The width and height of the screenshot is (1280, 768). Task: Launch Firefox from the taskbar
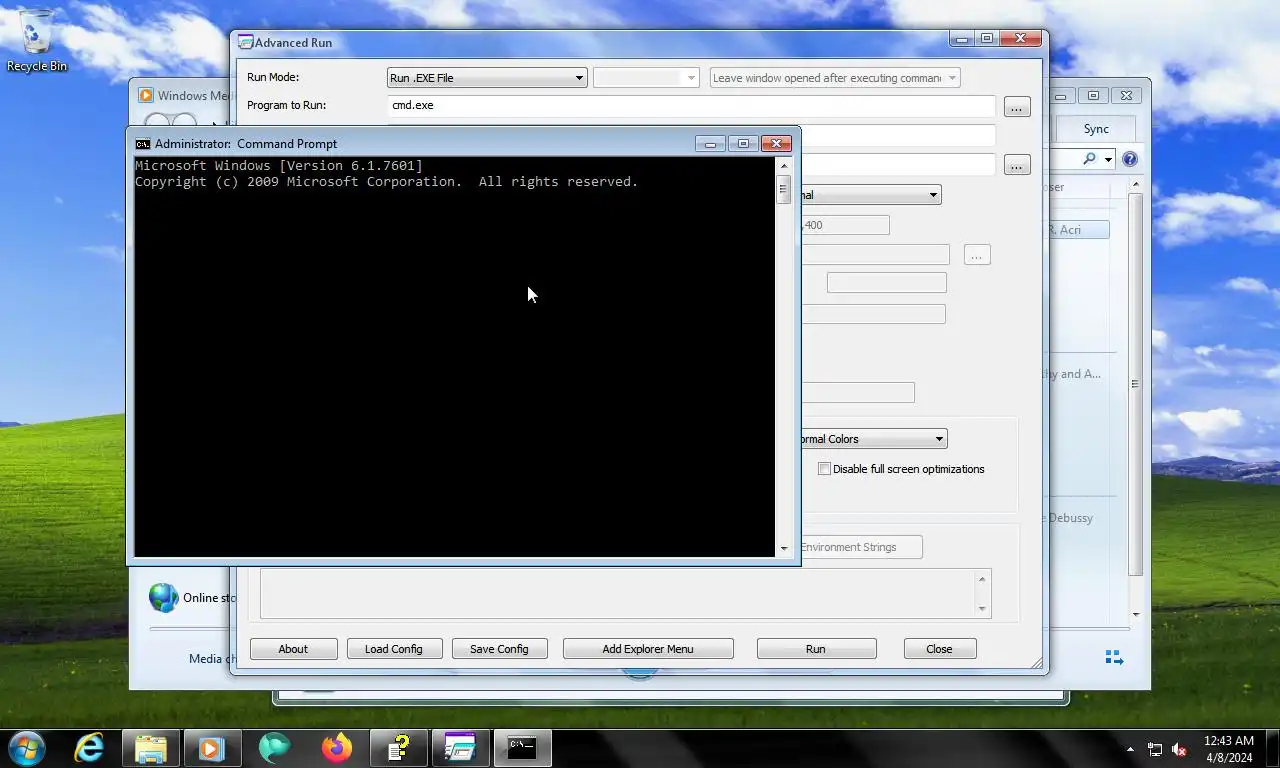pos(337,747)
